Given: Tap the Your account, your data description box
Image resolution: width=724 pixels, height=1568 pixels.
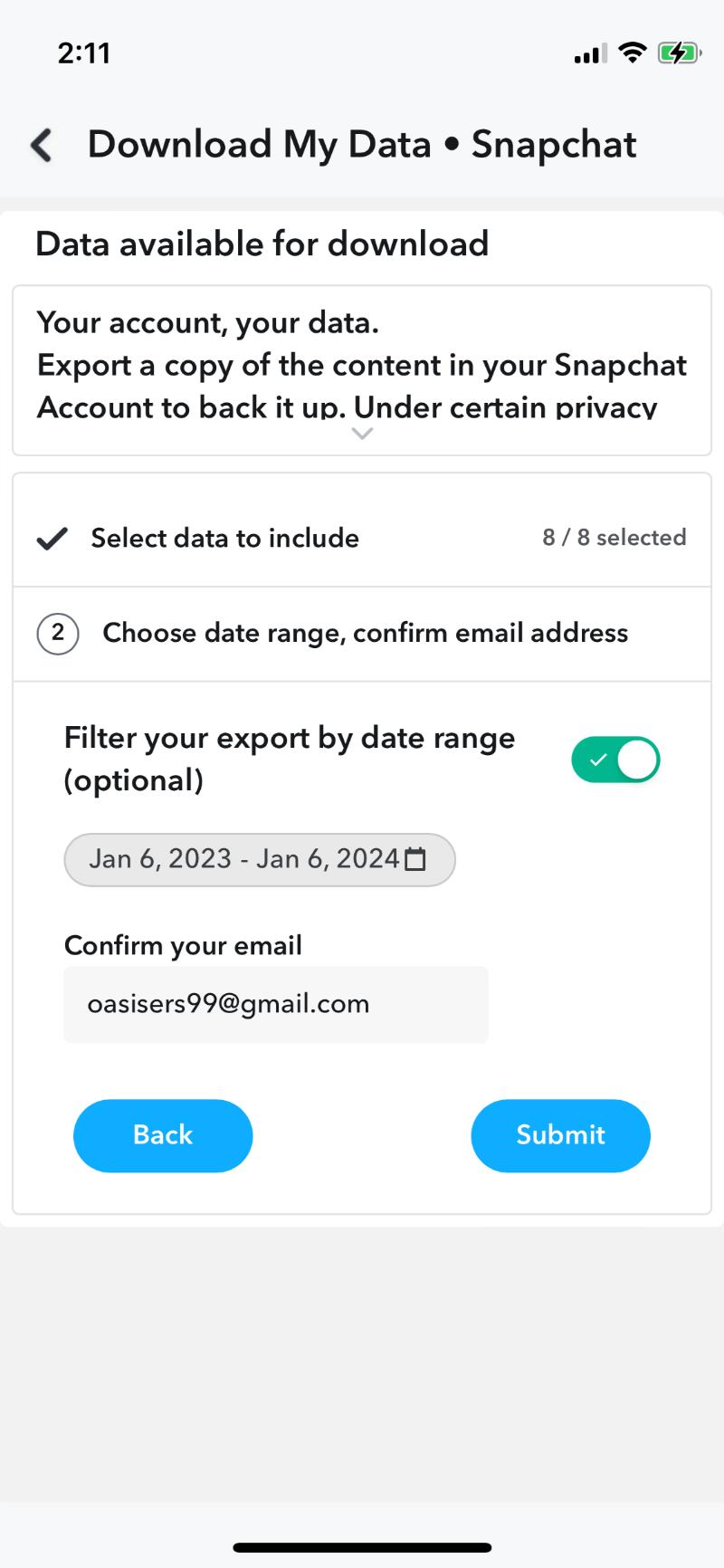Looking at the screenshot, I should click(362, 364).
